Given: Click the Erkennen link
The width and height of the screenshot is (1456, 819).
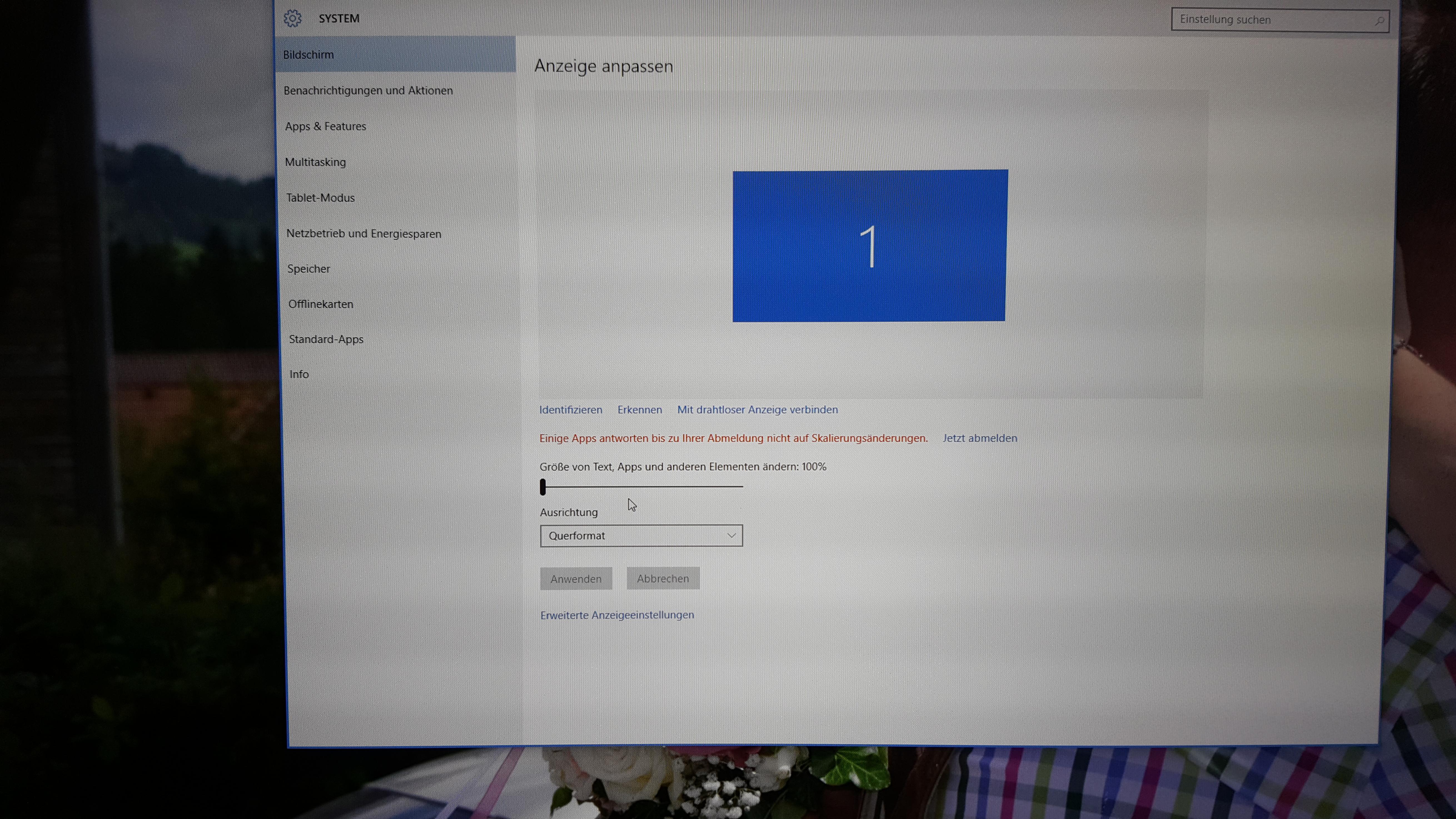Looking at the screenshot, I should point(639,410).
